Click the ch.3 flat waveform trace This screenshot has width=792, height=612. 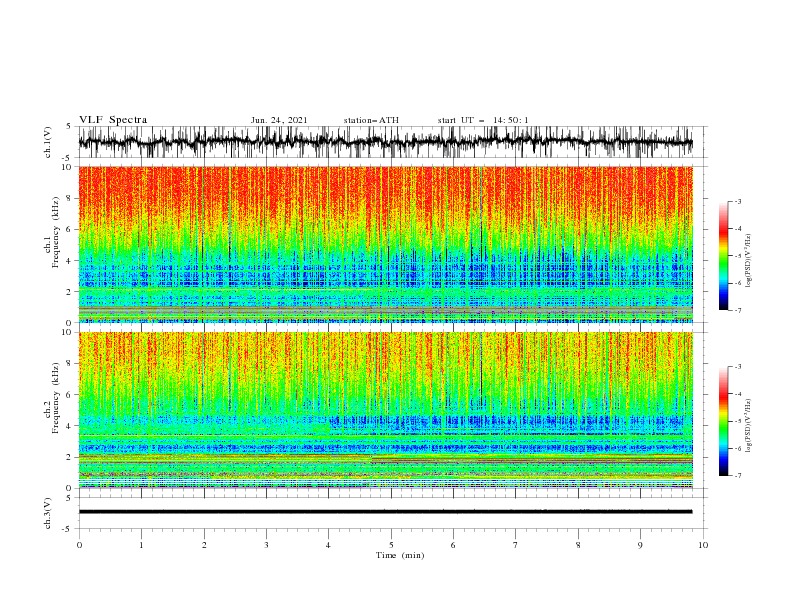pos(385,512)
